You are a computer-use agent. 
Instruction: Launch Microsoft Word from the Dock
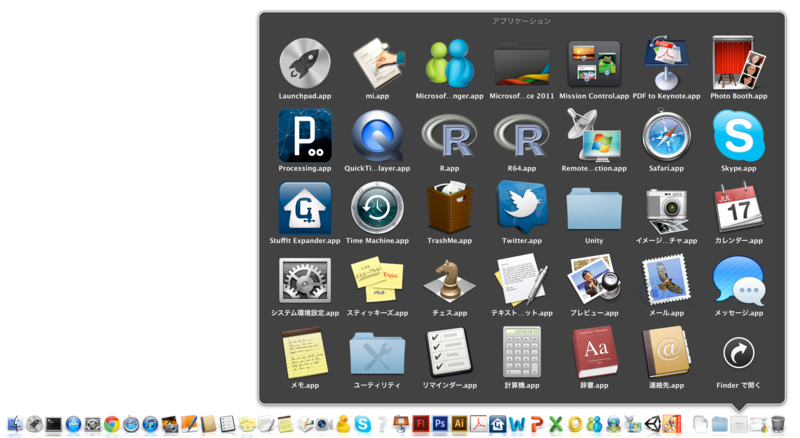[517, 424]
